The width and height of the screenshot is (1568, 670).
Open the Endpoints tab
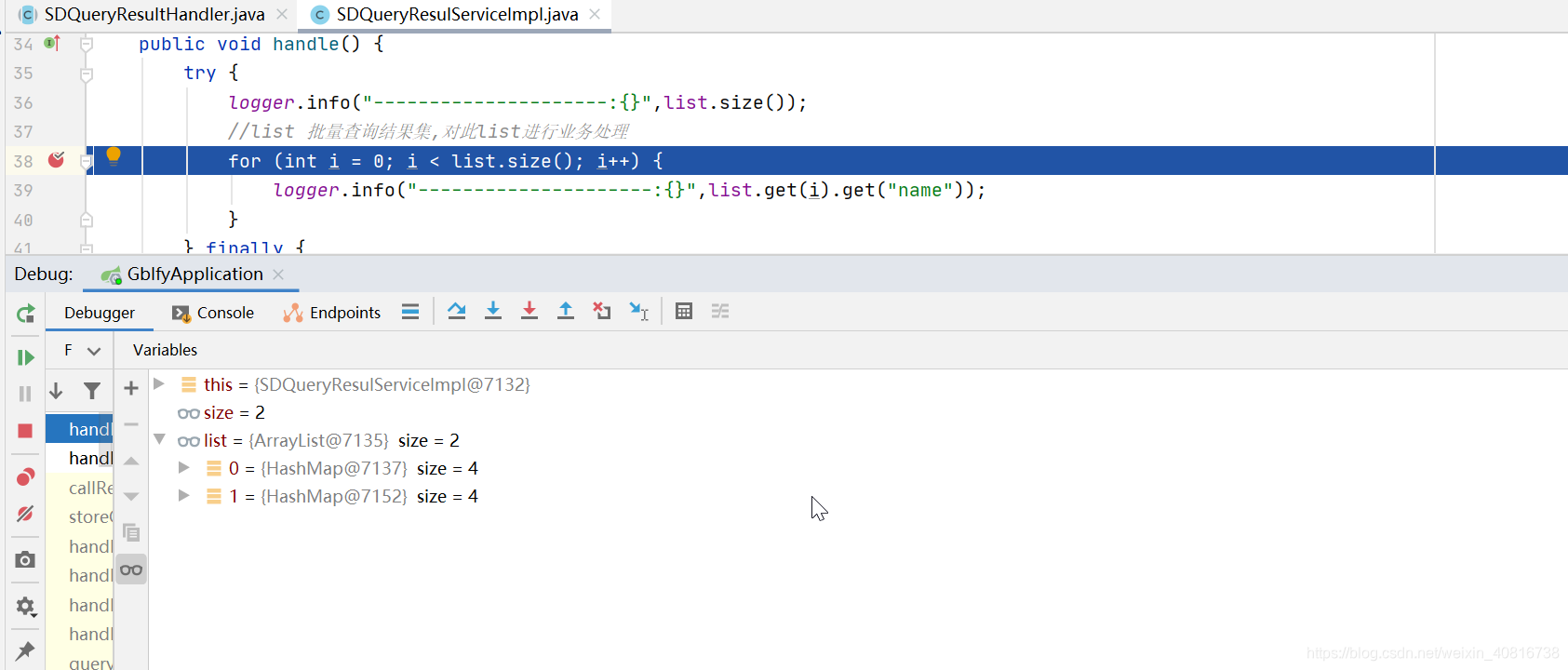point(332,313)
